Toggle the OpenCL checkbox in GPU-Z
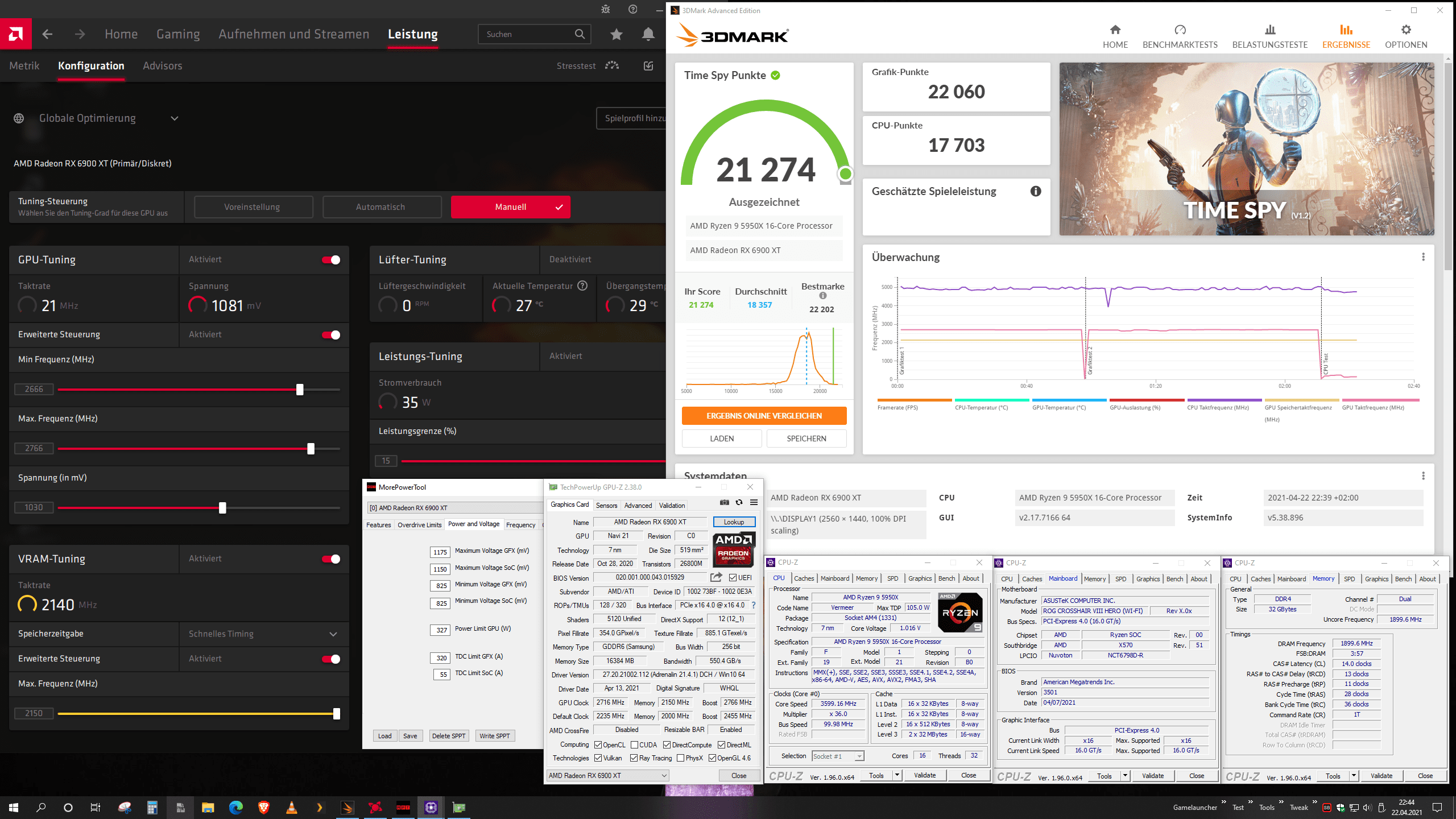This screenshot has width=1456, height=819. click(598, 745)
